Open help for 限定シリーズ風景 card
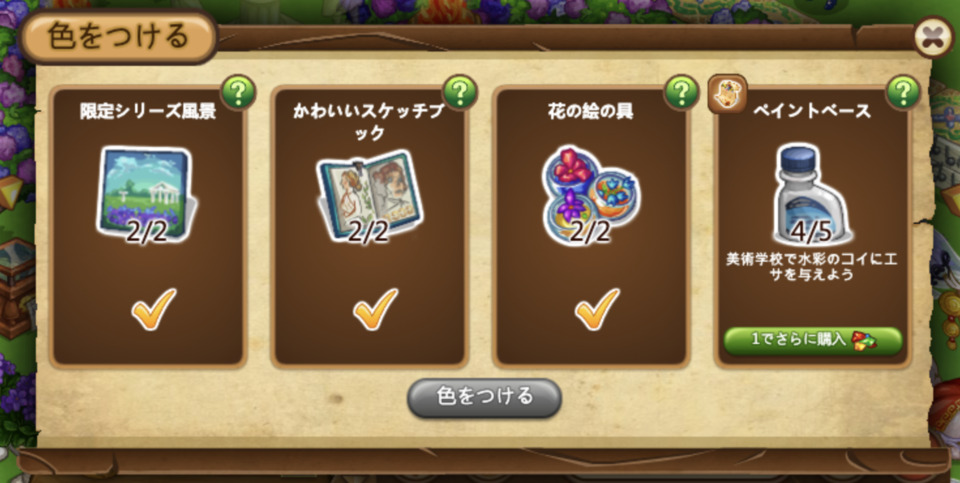This screenshot has height=483, width=960. click(x=238, y=93)
